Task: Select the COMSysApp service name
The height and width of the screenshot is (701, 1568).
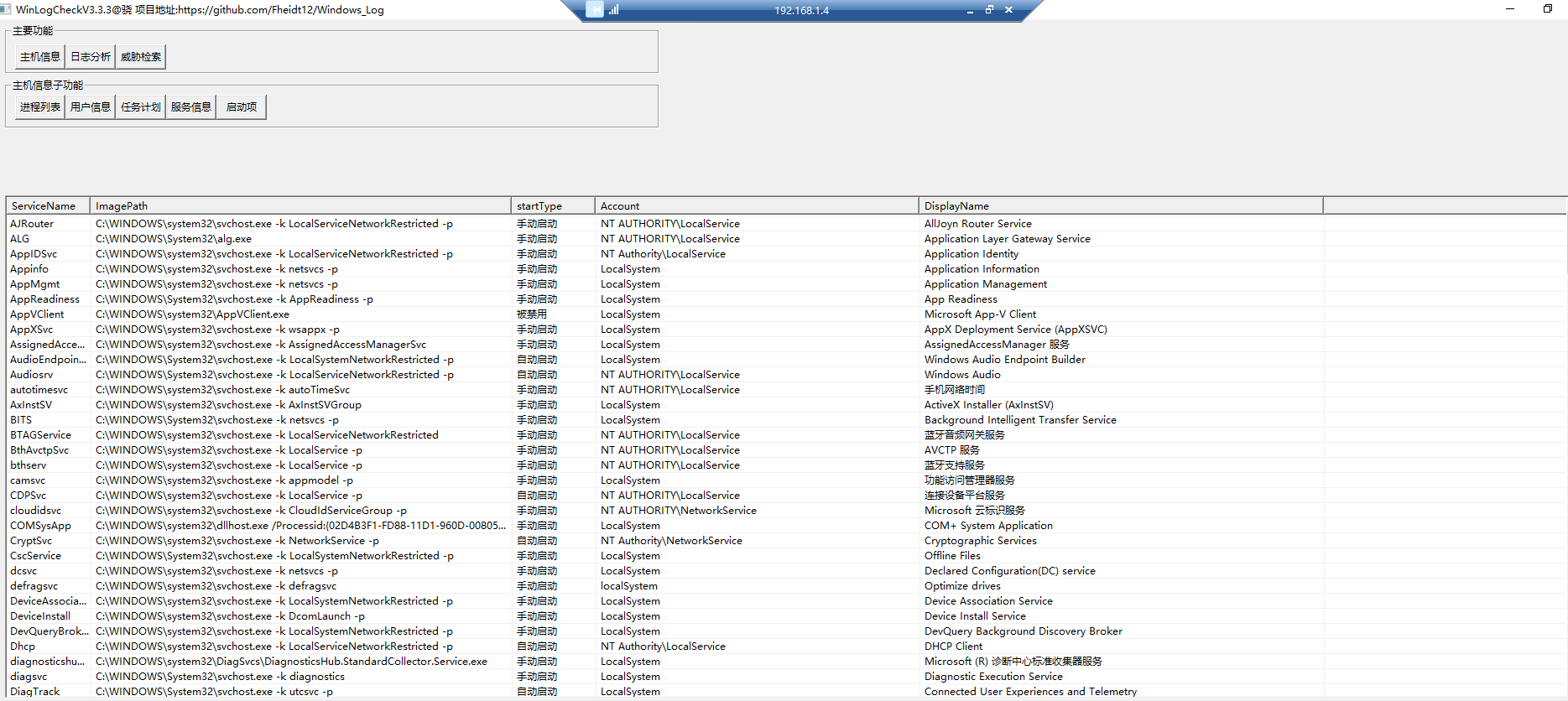Action: [x=41, y=526]
